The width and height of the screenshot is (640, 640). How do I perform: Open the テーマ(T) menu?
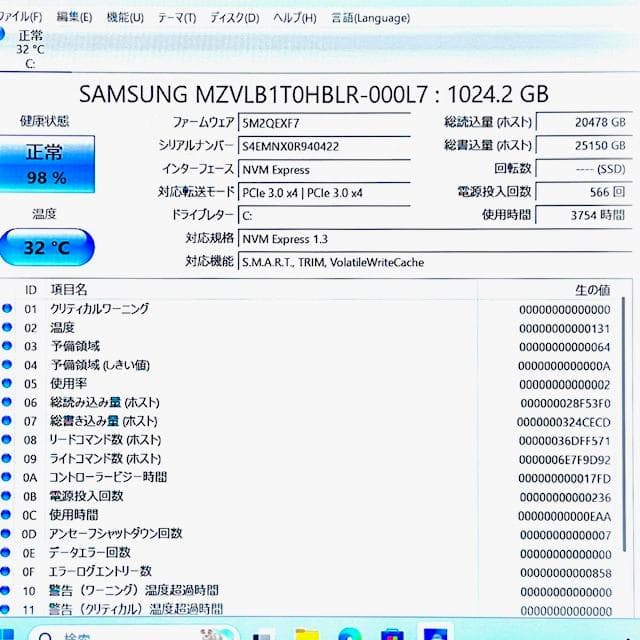tap(177, 17)
